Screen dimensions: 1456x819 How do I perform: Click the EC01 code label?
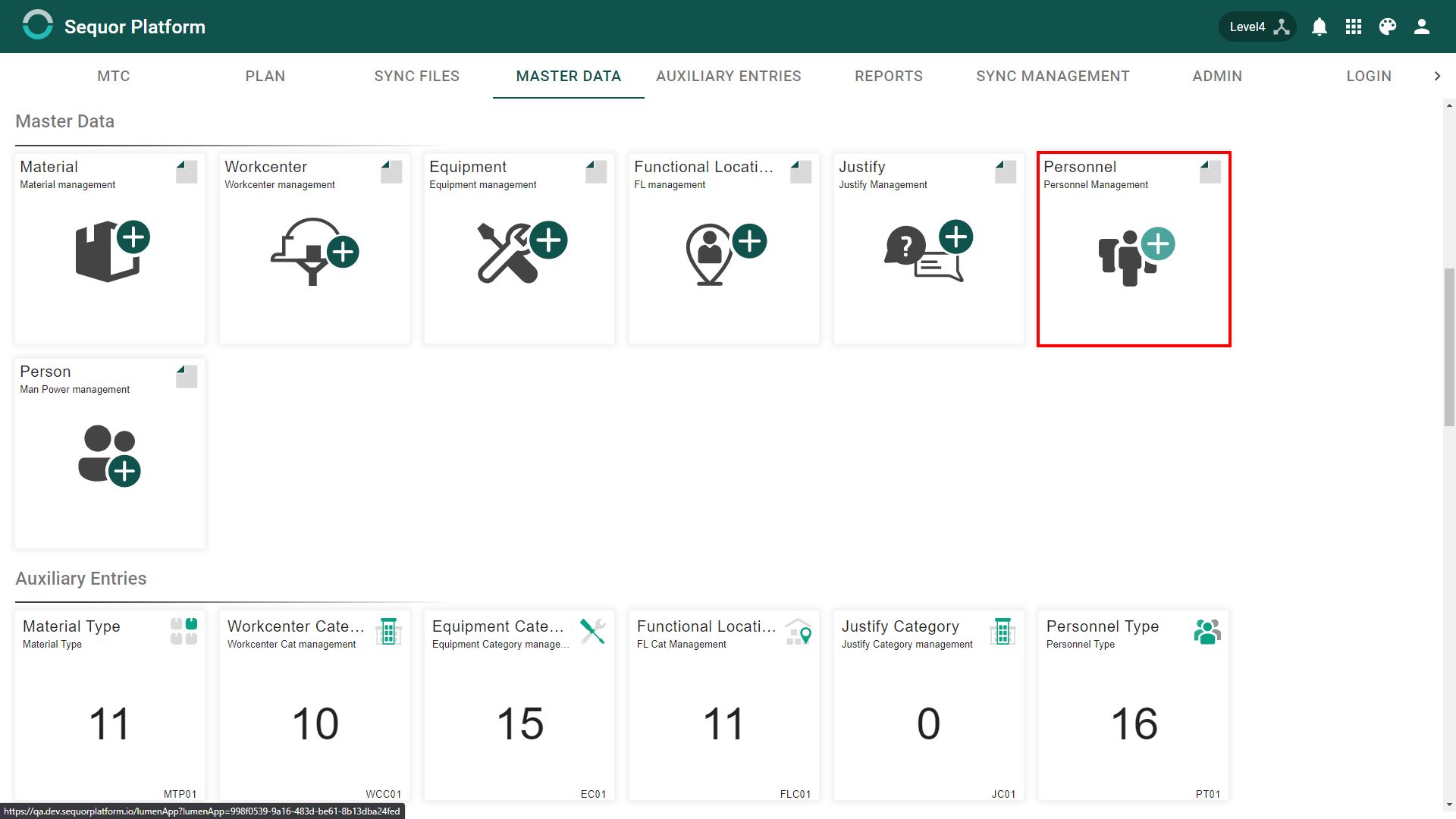[x=594, y=794]
